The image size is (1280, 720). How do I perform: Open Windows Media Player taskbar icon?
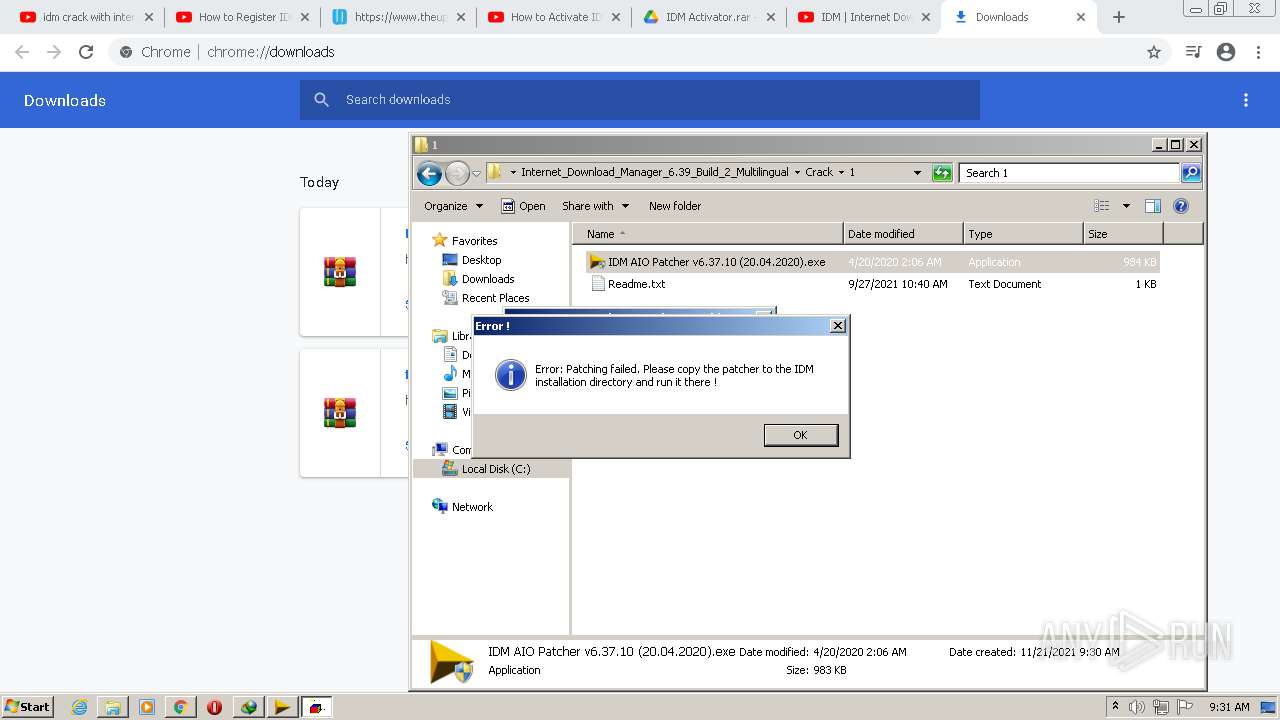147,707
